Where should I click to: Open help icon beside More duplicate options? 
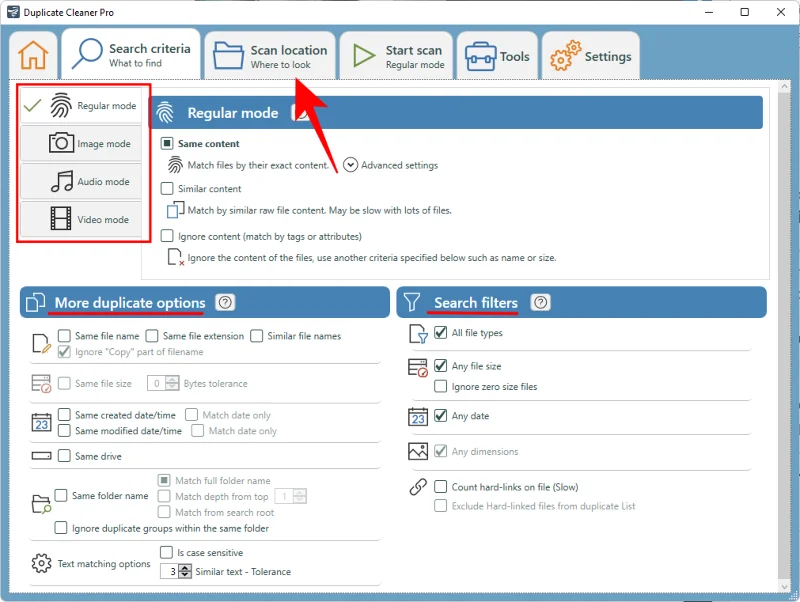point(225,303)
